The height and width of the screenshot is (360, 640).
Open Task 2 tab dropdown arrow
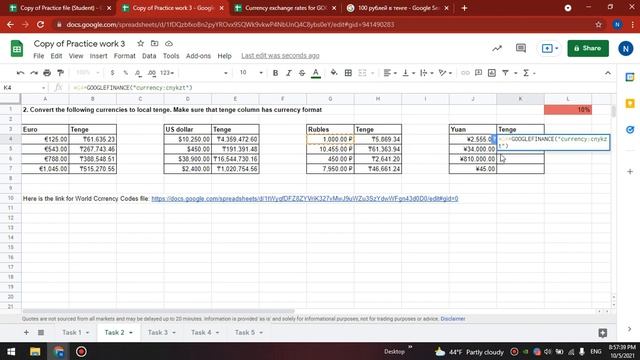pyautogui.click(x=131, y=333)
